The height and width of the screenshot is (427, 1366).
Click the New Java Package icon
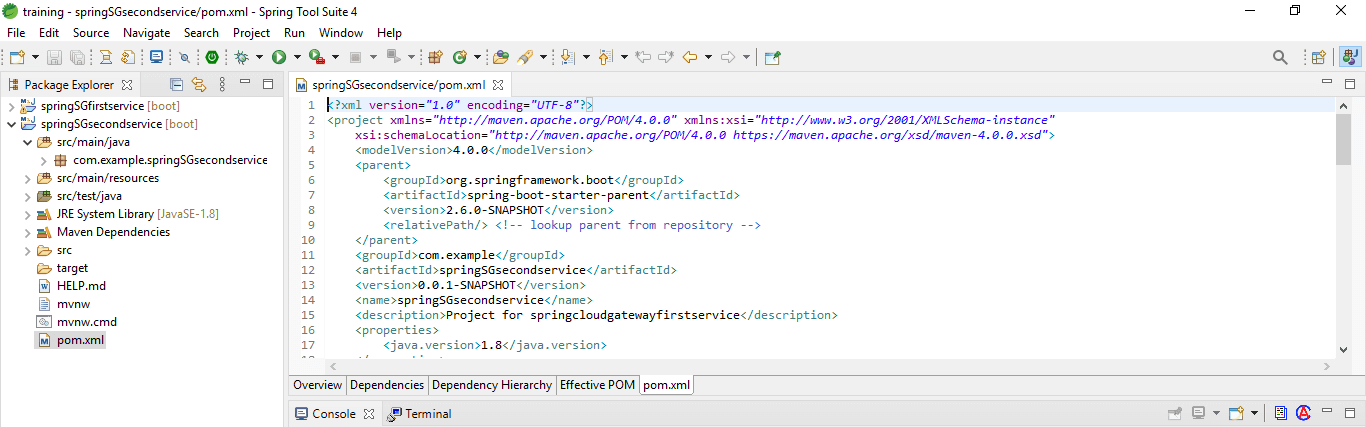pyautogui.click(x=435, y=58)
